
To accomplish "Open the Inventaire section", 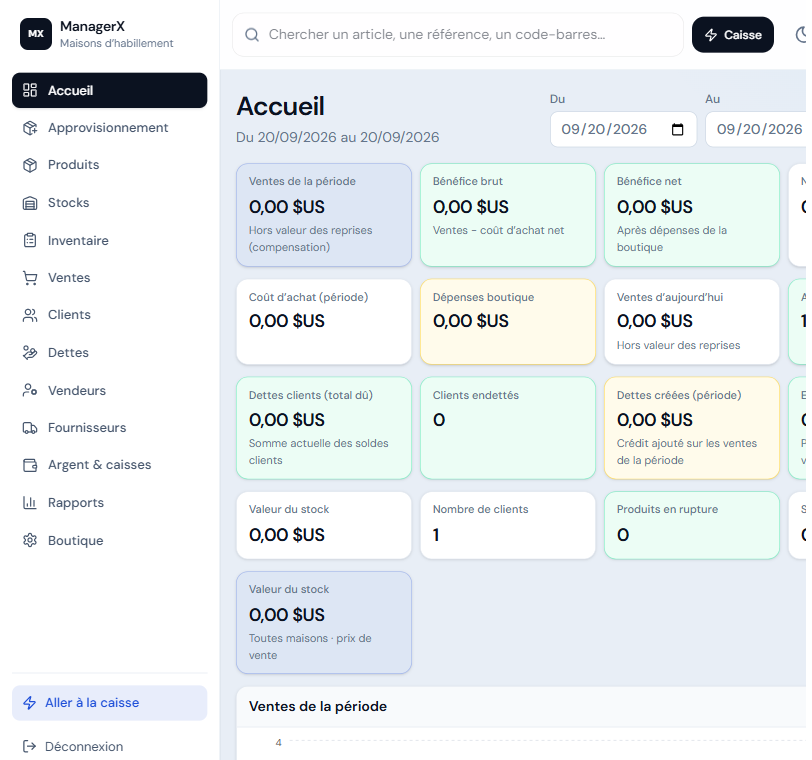I will click(x=110, y=240).
